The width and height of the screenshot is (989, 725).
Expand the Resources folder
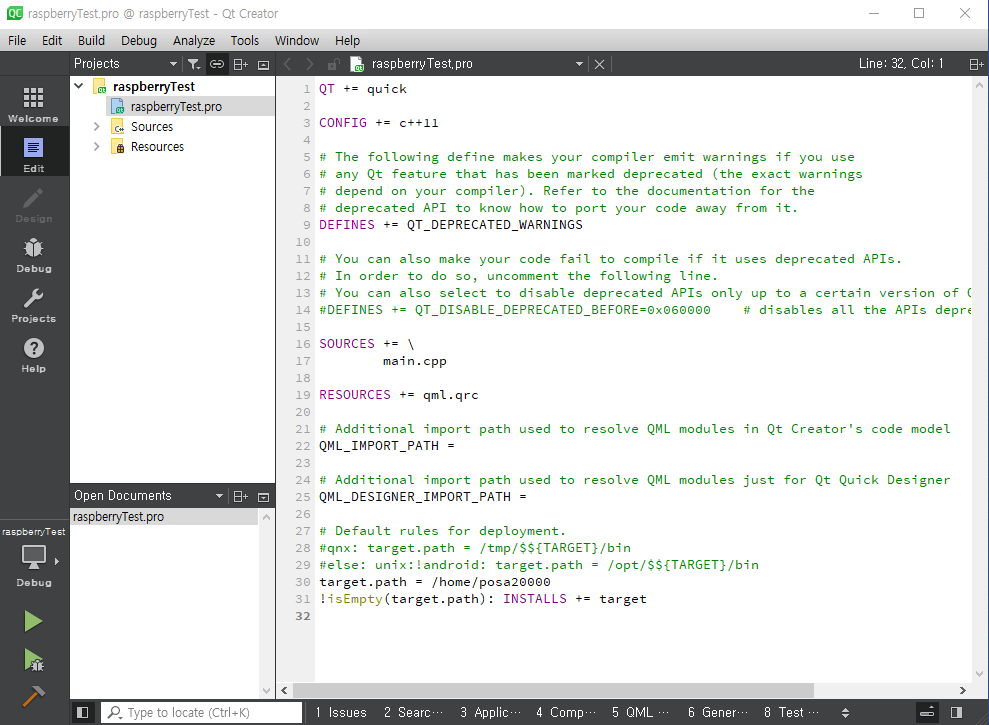pyautogui.click(x=97, y=146)
